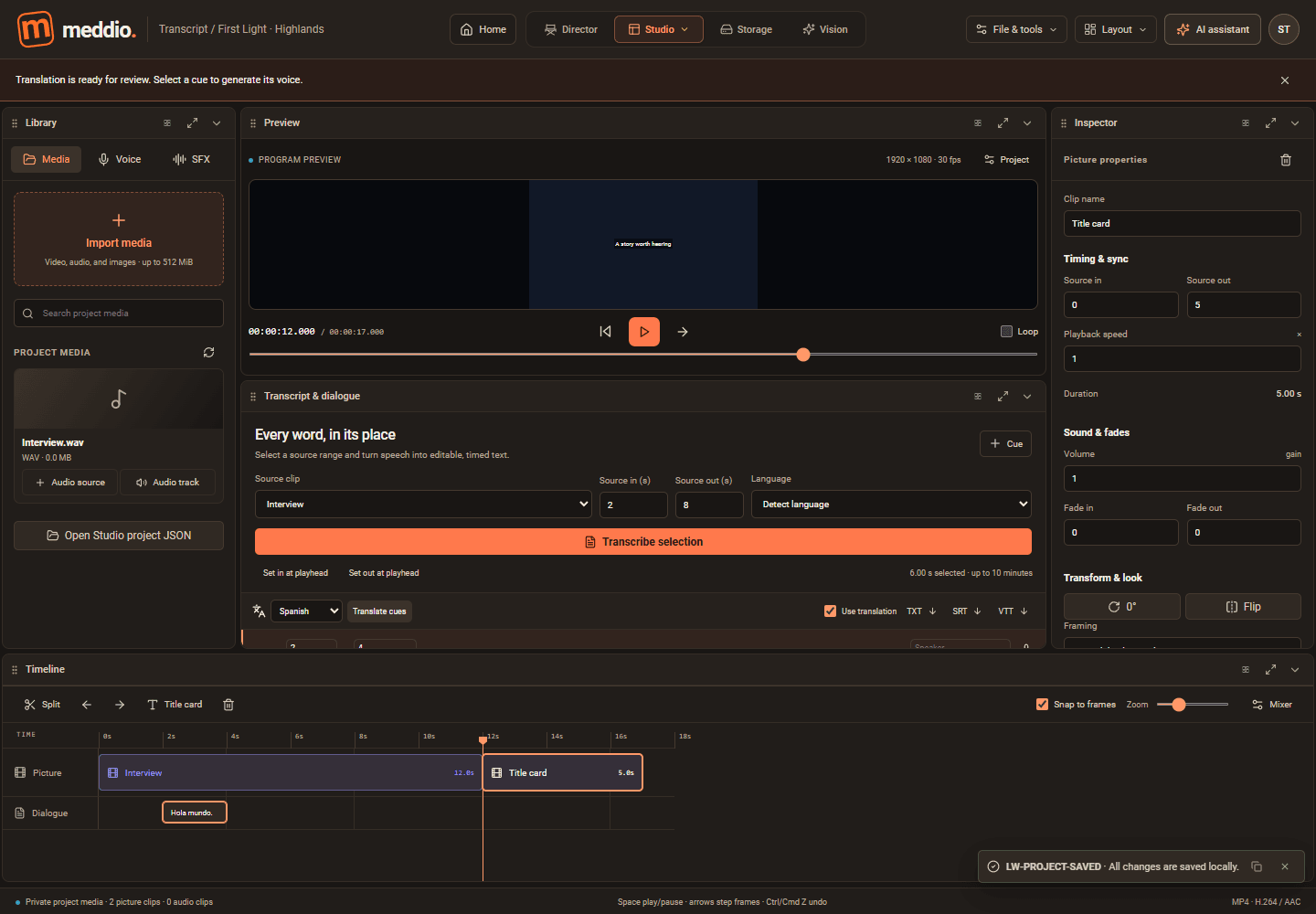Select the SFX tab in Library
The image size is (1316, 914).
point(192,159)
